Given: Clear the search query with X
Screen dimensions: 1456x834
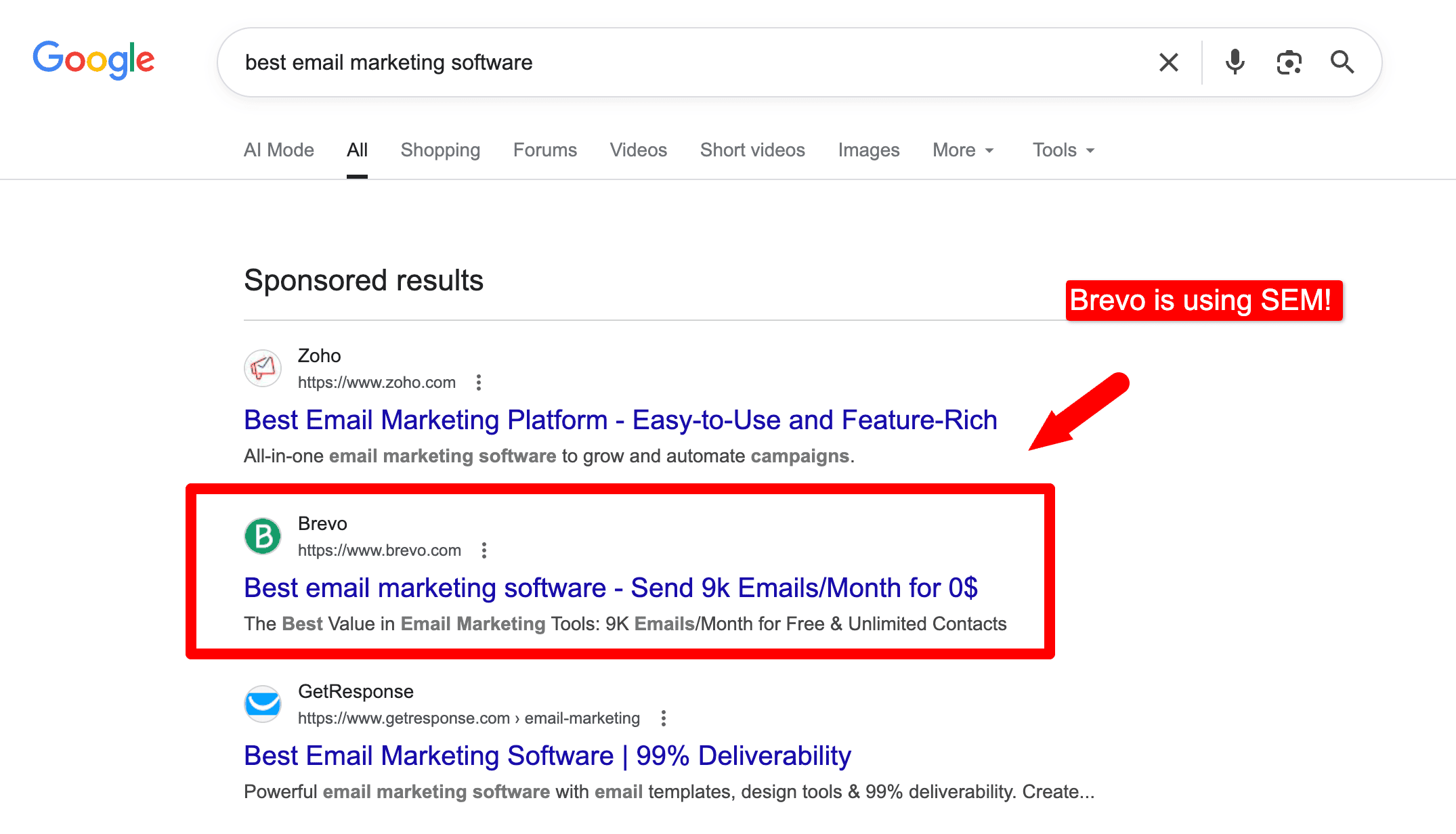Looking at the screenshot, I should 1168,62.
